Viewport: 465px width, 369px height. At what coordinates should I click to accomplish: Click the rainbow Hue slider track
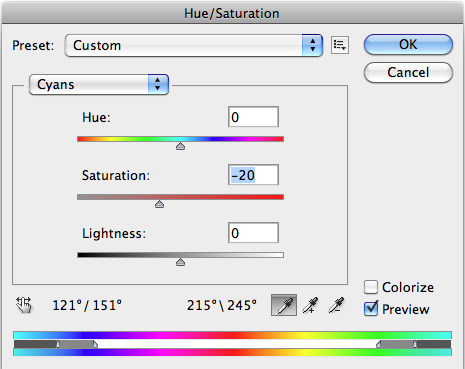point(180,139)
